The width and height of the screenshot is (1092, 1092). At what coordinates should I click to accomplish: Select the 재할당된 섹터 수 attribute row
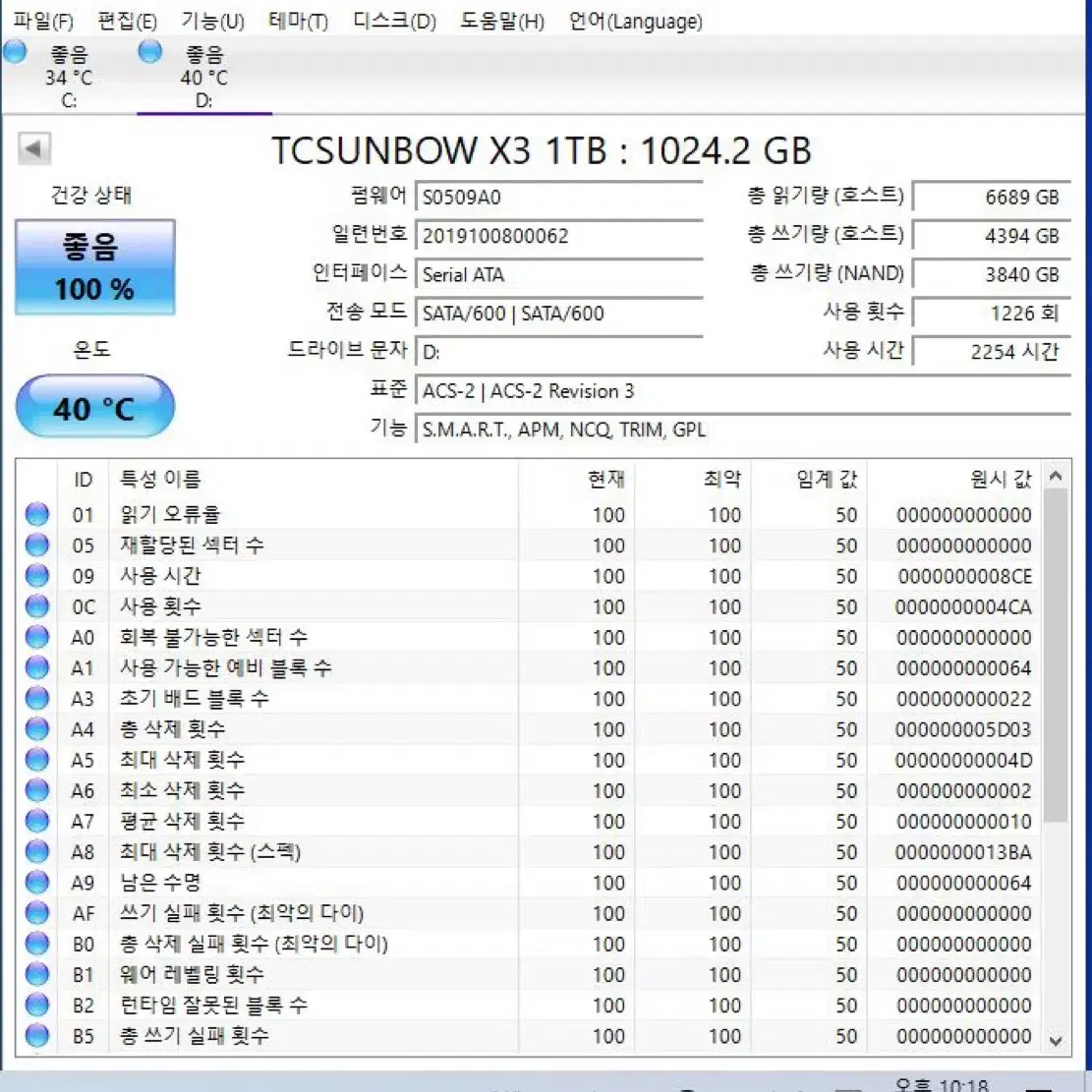[x=529, y=546]
